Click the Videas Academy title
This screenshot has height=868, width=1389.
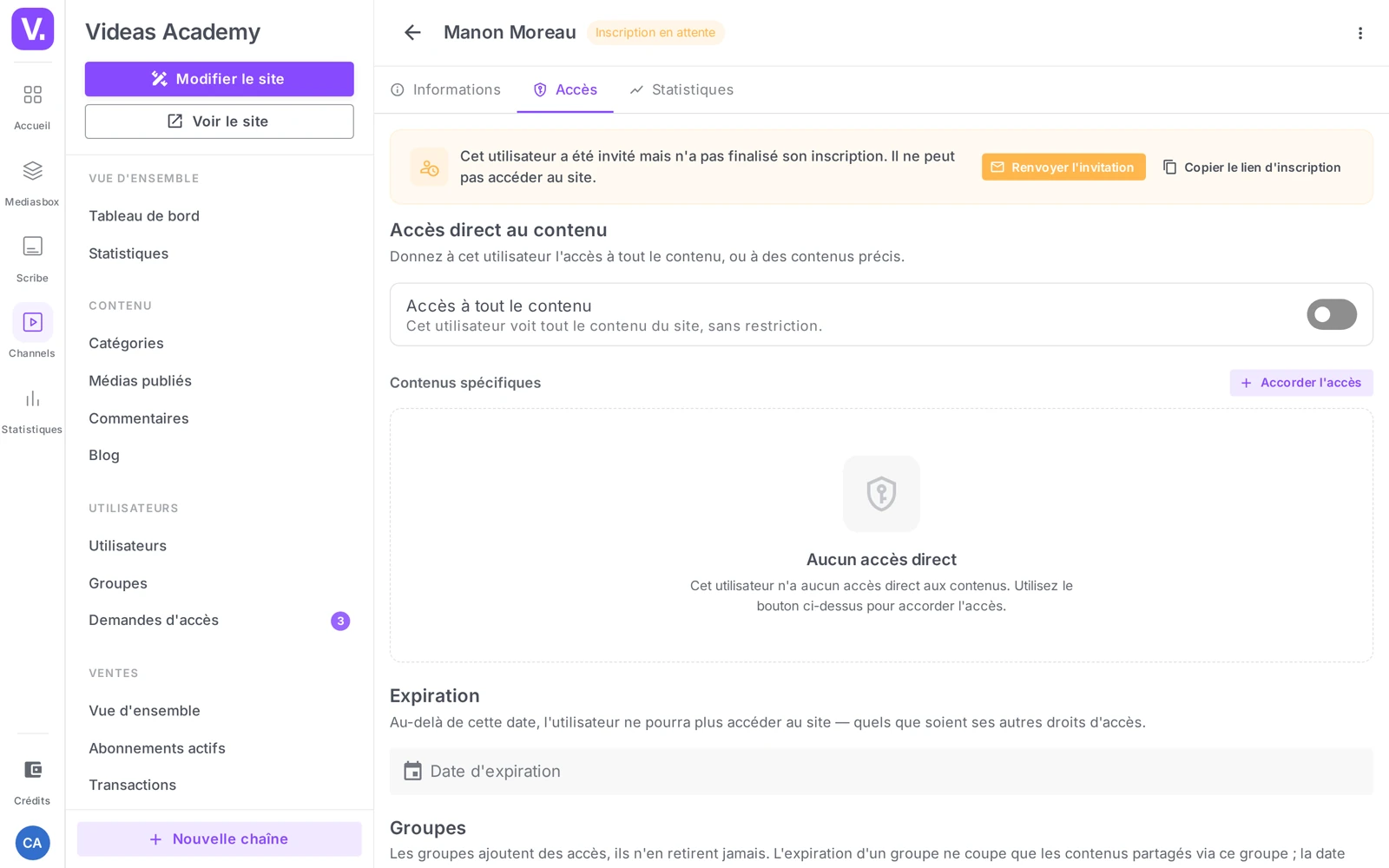point(173,32)
